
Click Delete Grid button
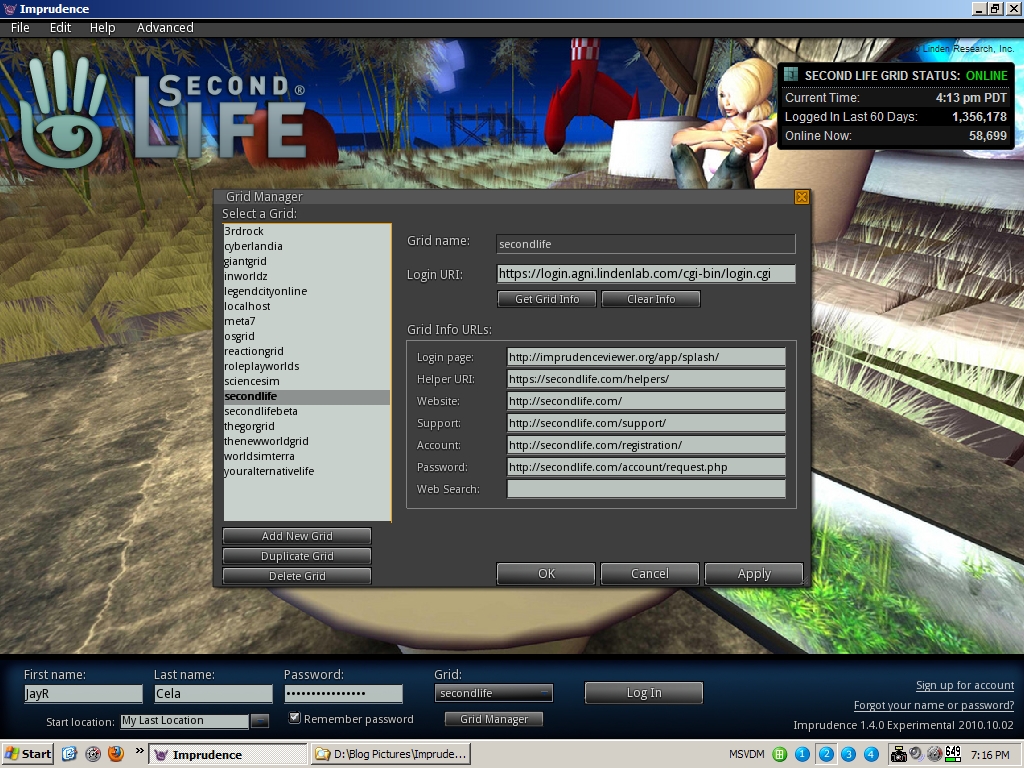coord(297,576)
